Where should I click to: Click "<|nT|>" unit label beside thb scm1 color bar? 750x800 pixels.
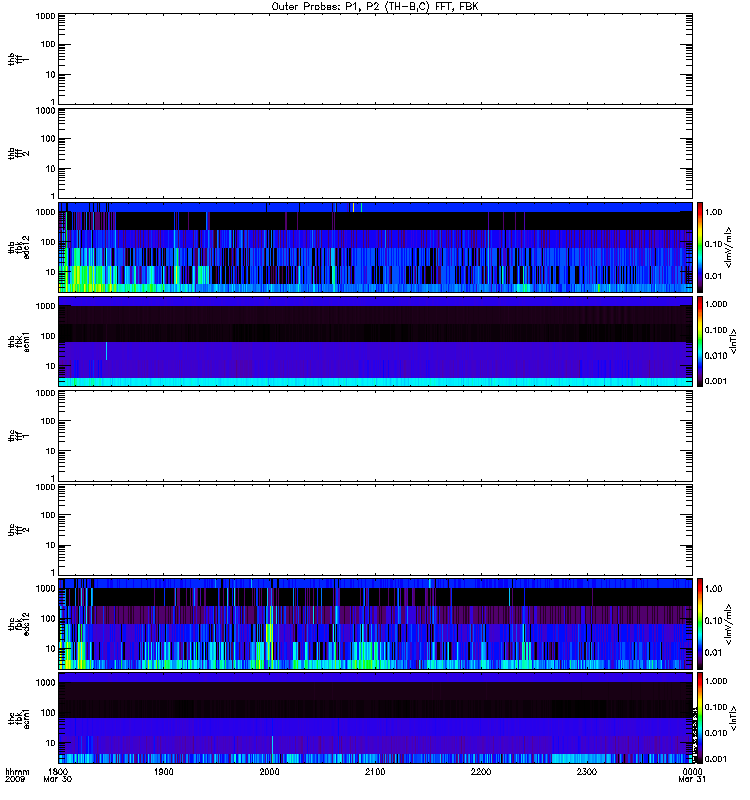[733, 341]
